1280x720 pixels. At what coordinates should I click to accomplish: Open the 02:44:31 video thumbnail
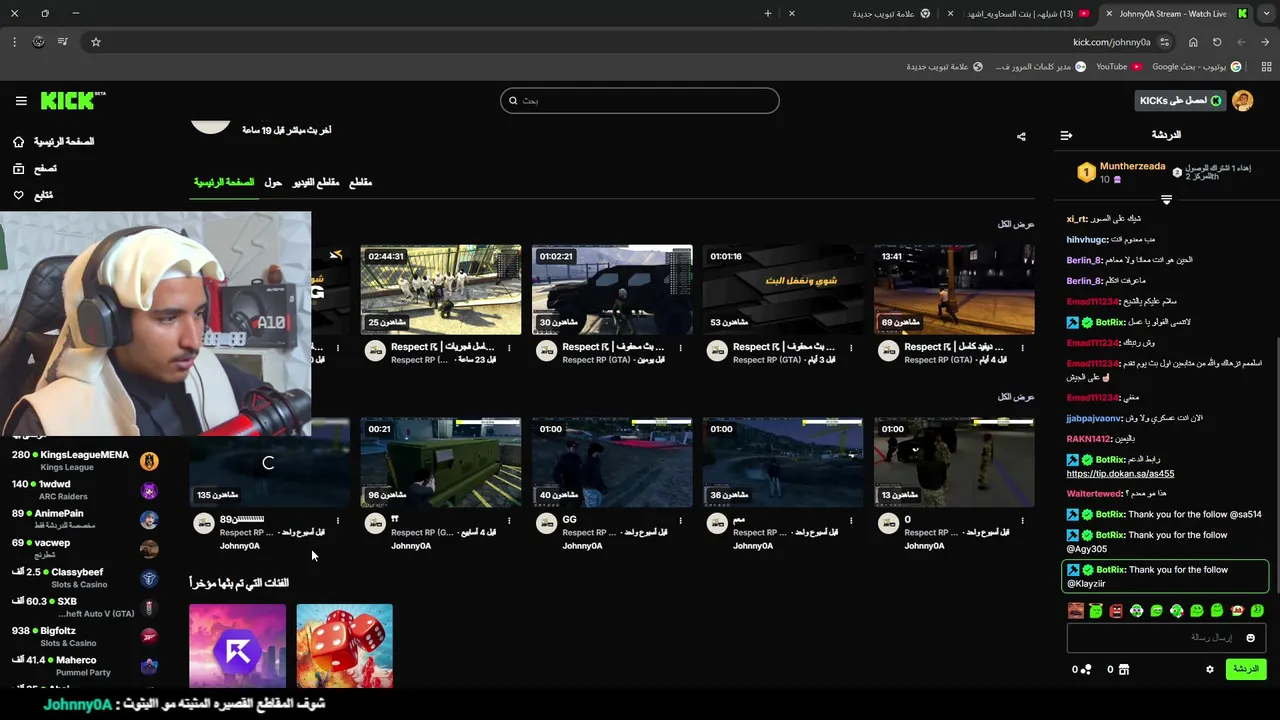click(x=441, y=289)
